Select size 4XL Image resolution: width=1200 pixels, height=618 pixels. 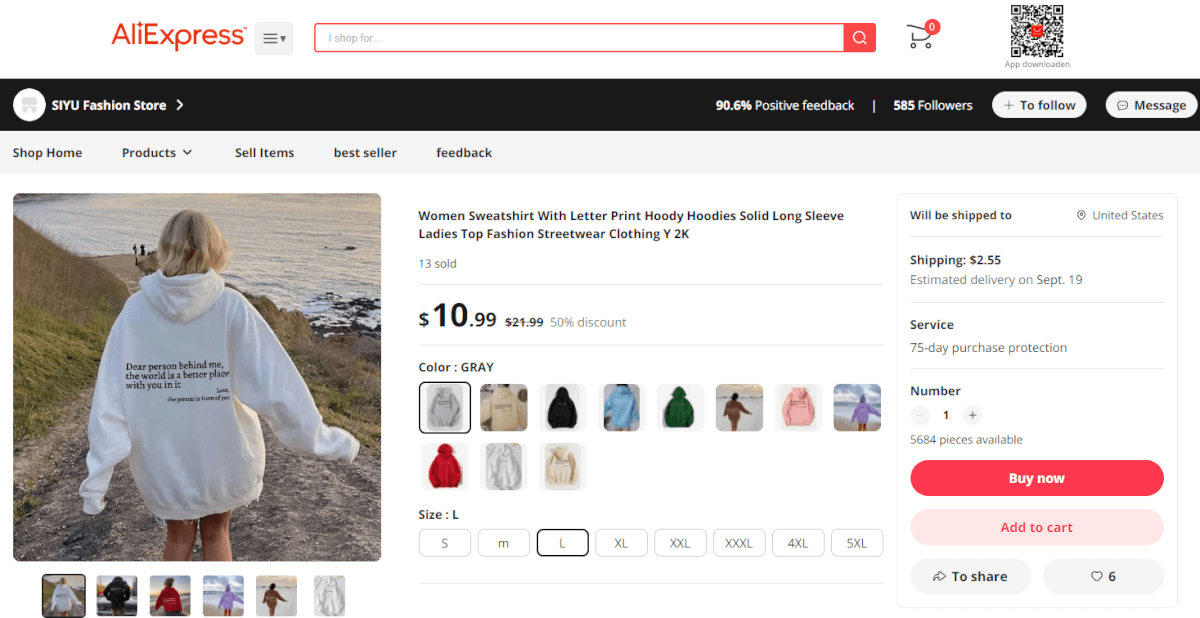click(798, 543)
